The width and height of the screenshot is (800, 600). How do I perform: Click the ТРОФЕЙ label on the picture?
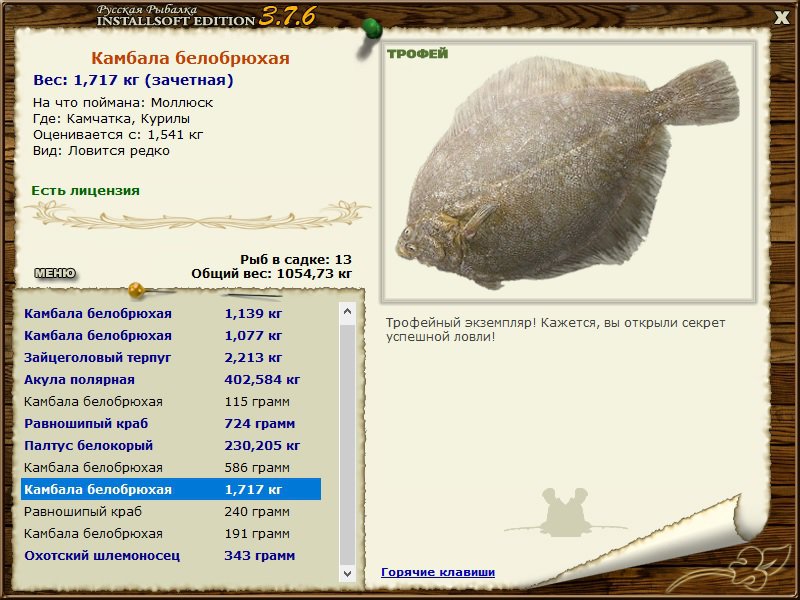417,54
